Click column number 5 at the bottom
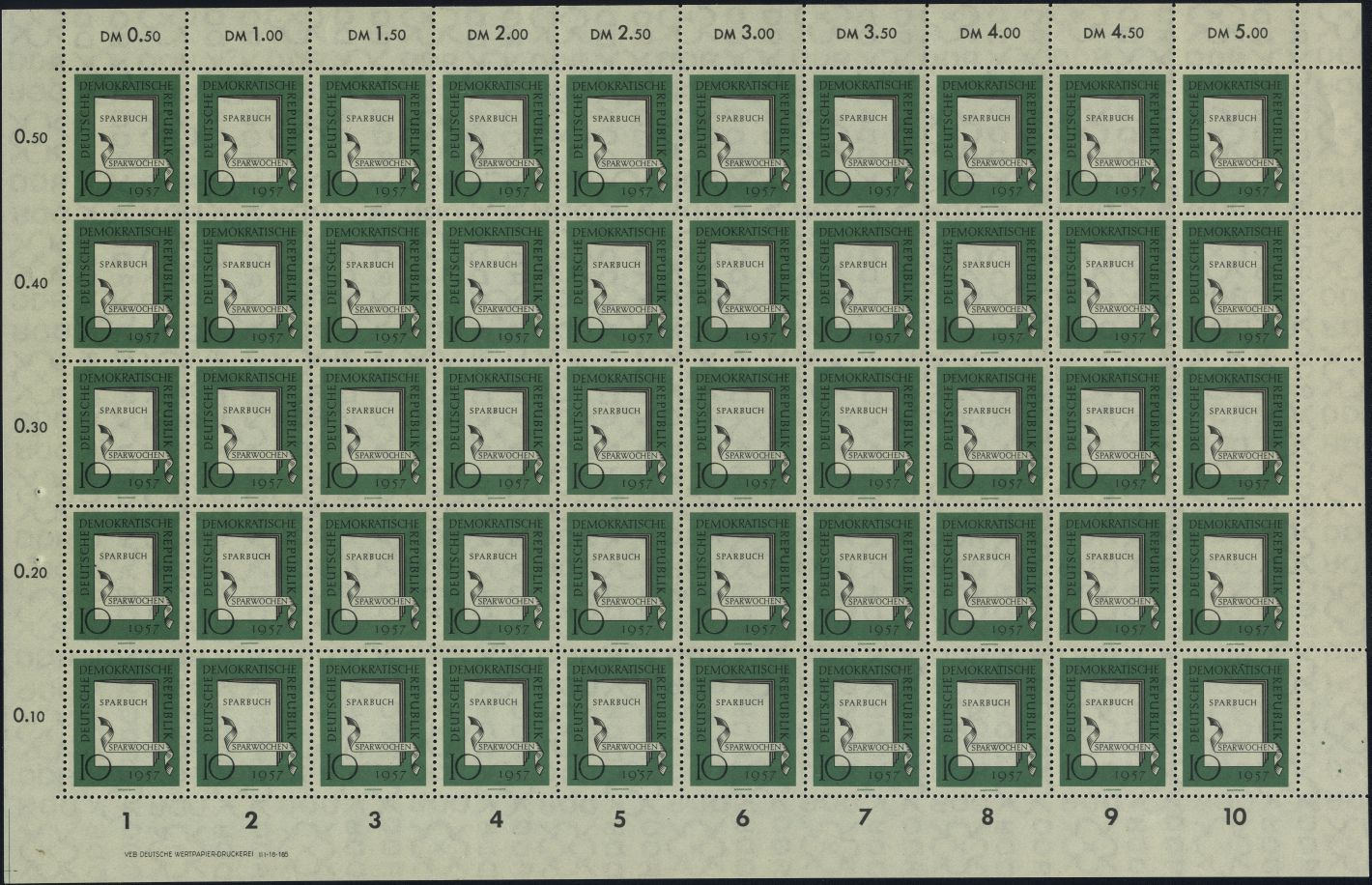This screenshot has height=885, width=1372. tap(619, 820)
